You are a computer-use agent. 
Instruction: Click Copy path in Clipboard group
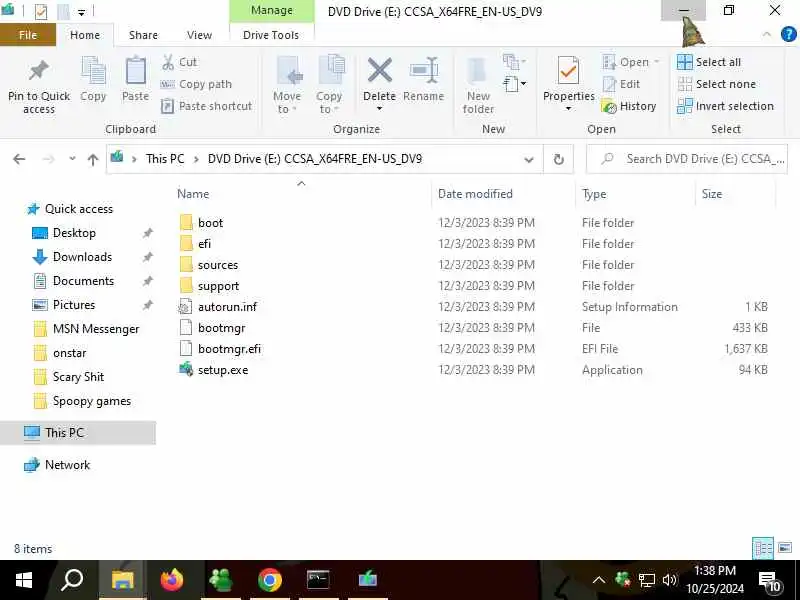tap(196, 84)
